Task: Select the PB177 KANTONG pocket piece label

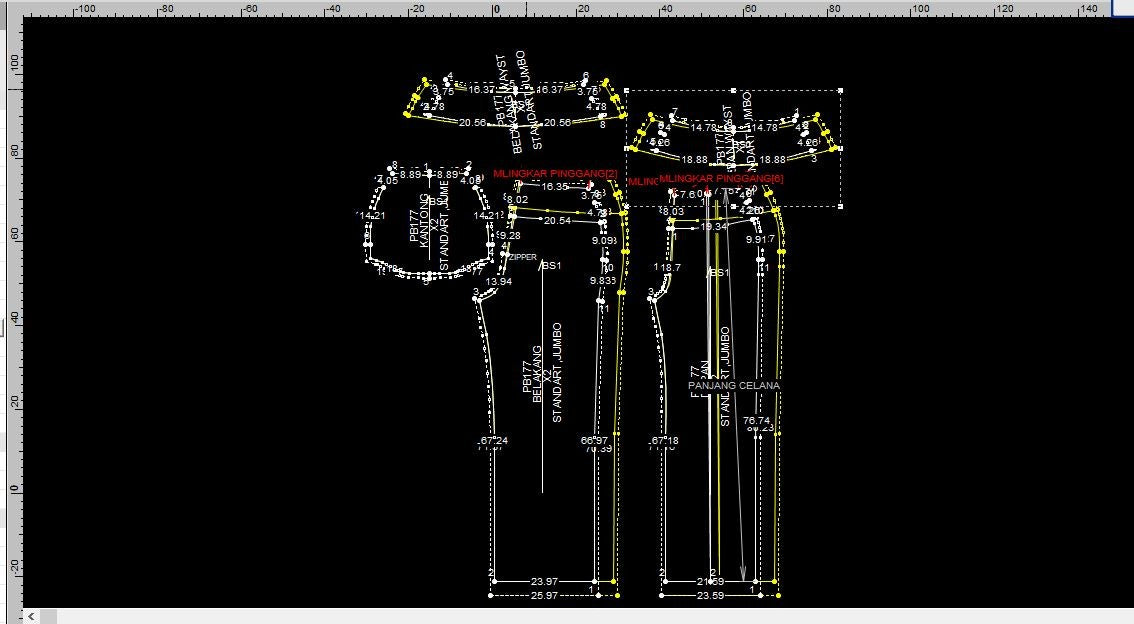Action: [x=425, y=226]
